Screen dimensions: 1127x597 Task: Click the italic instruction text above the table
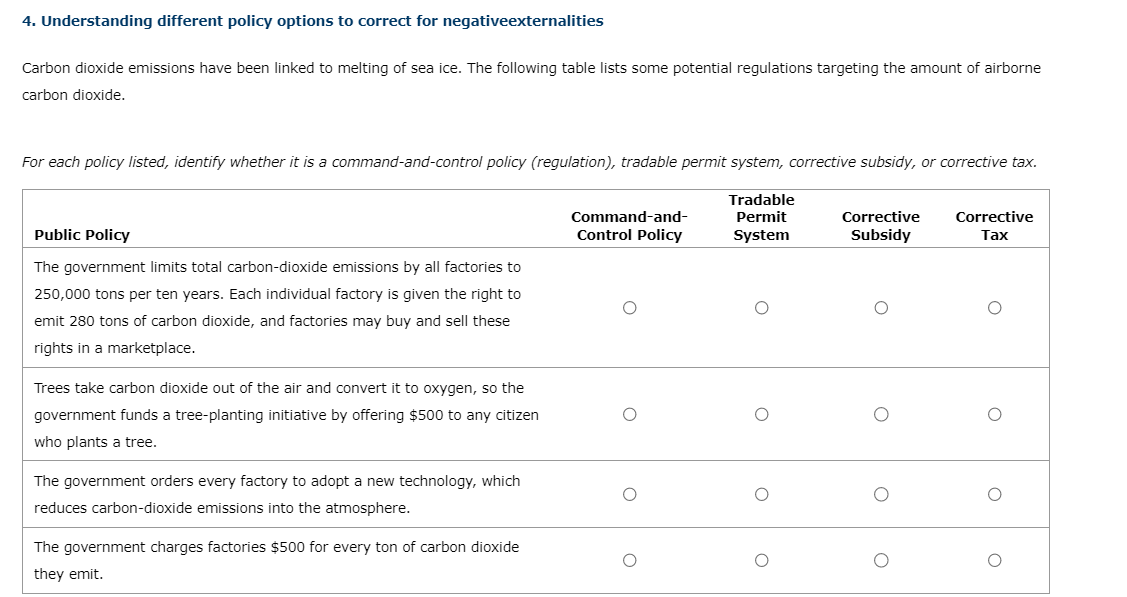[x=530, y=161]
